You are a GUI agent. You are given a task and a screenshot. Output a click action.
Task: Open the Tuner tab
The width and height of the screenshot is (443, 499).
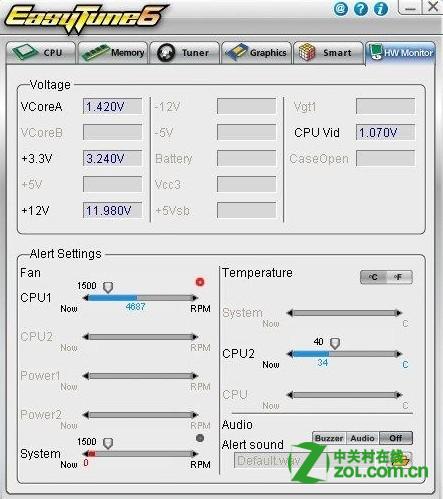coord(184,53)
